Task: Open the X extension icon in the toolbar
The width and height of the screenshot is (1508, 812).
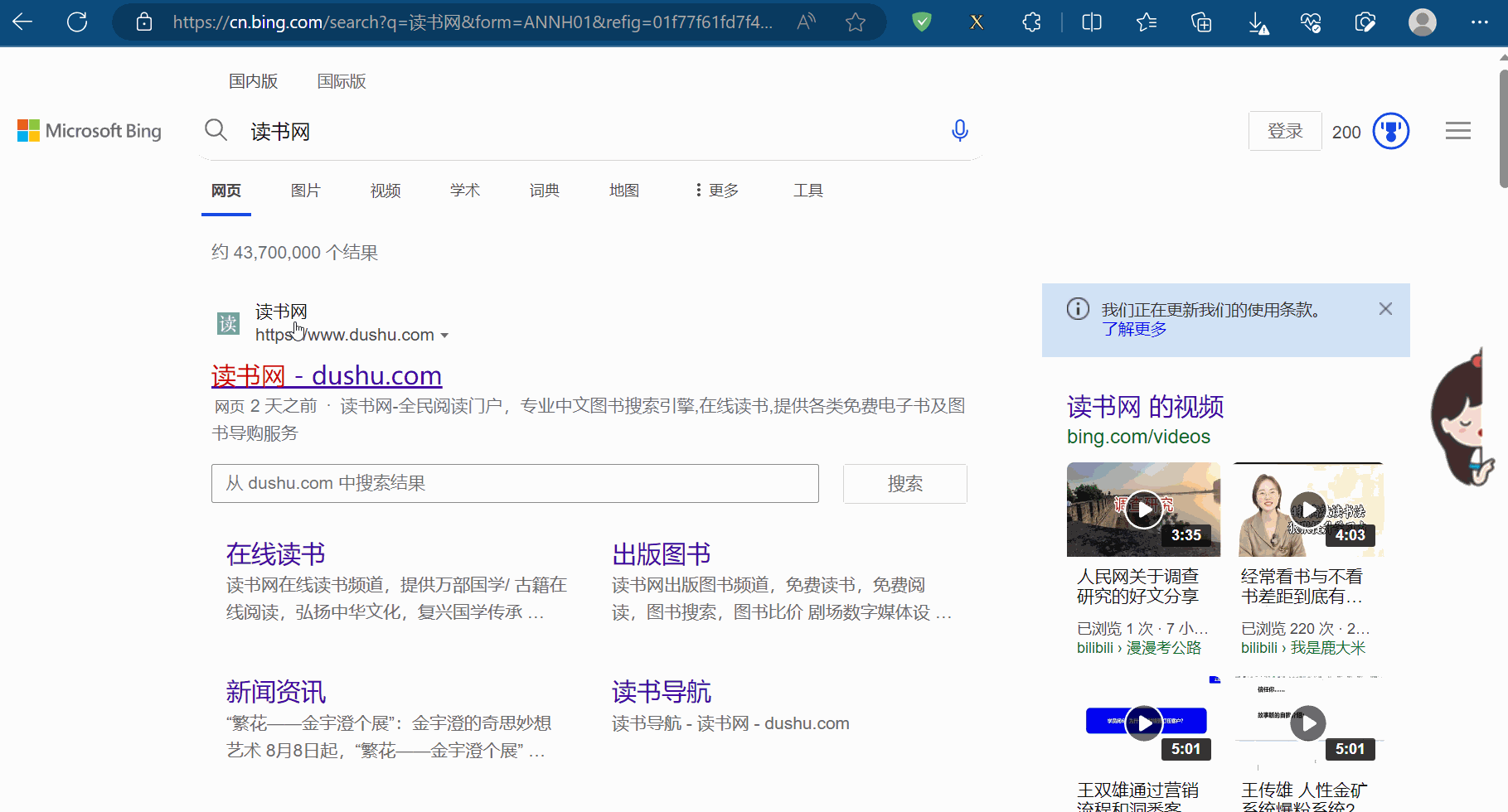Action: tap(977, 22)
